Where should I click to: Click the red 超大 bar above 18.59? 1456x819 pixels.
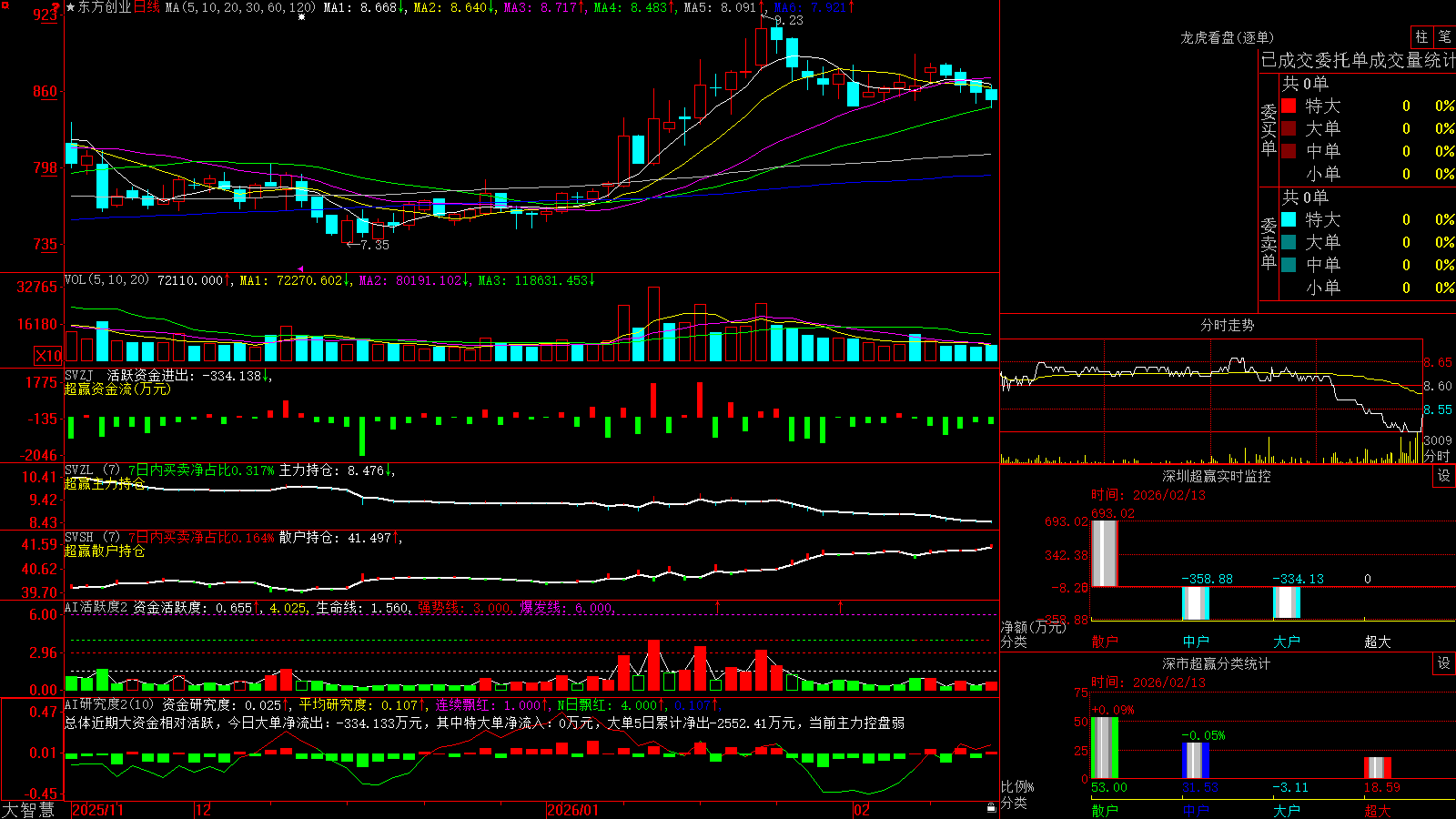tap(1378, 768)
